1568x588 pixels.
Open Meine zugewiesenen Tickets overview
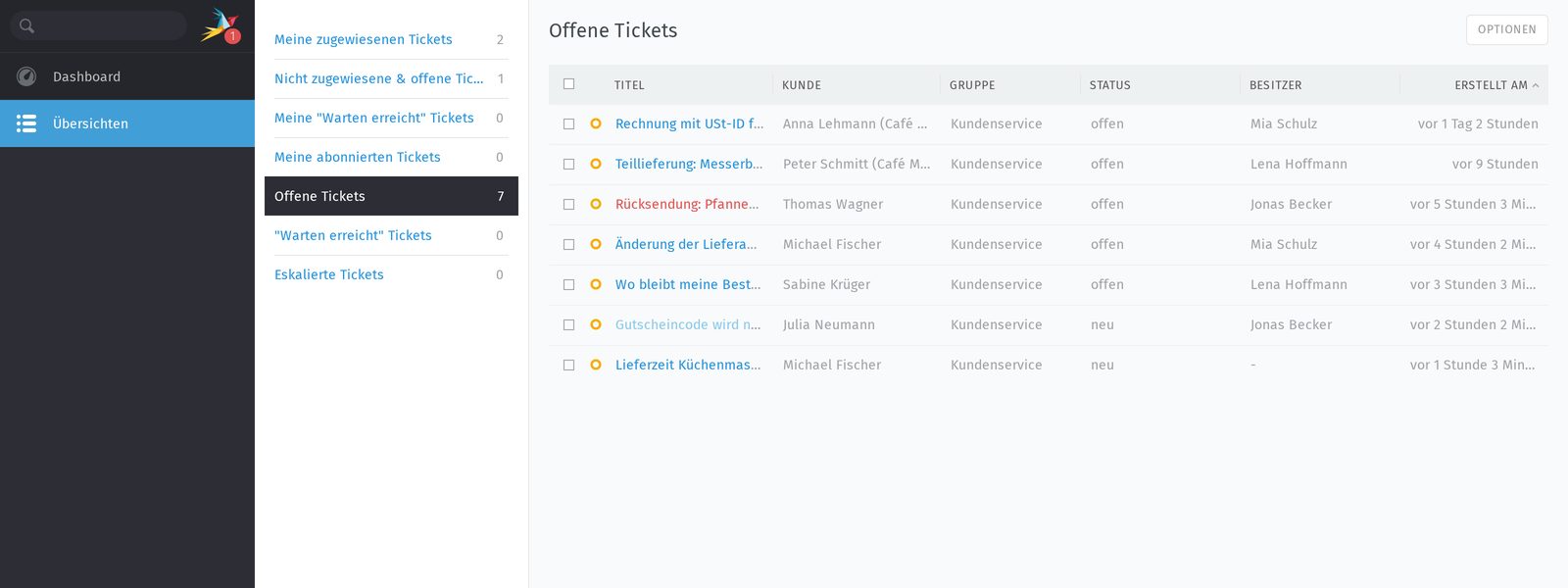391,39
